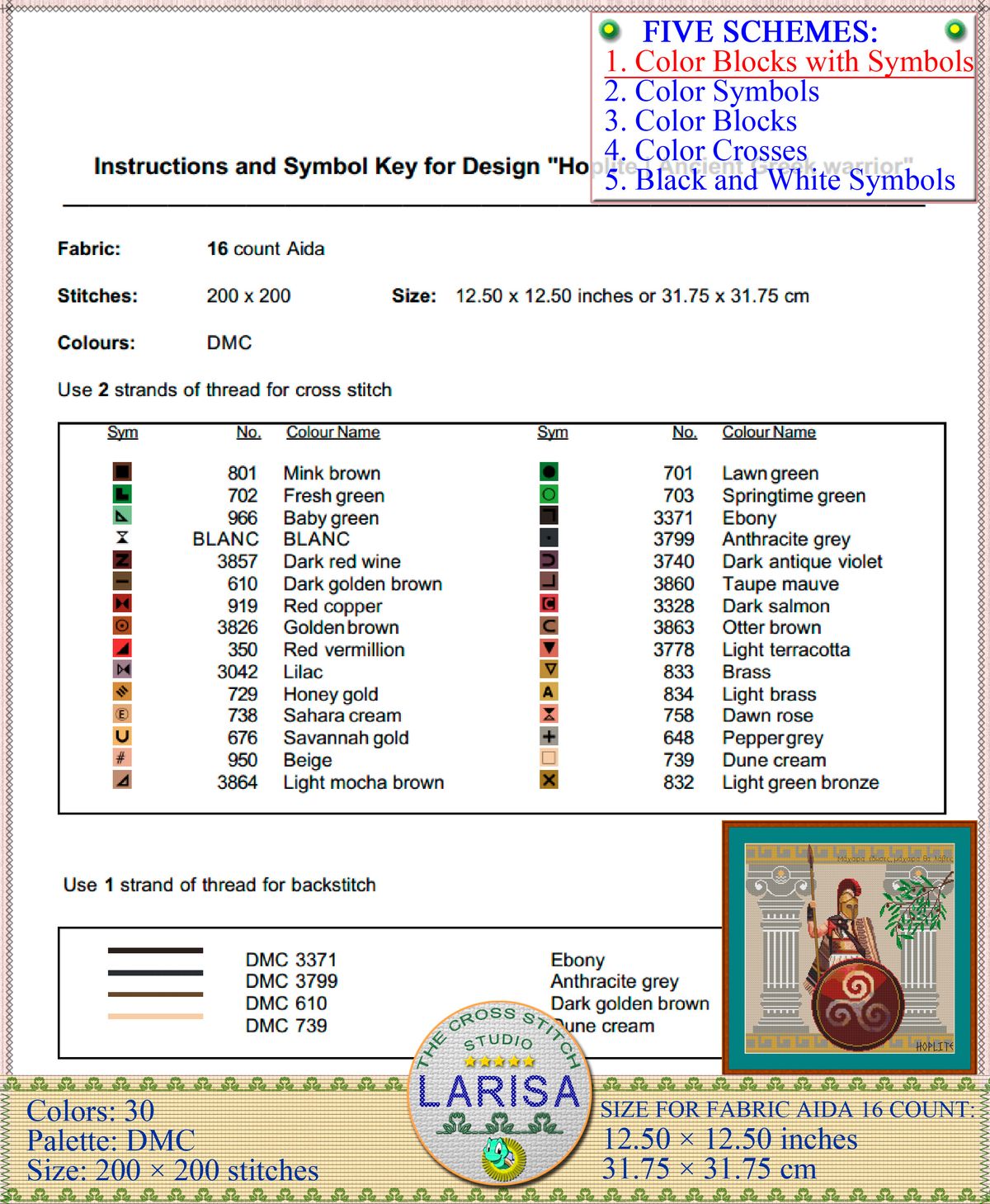Select the 950 Beige hash symbol
This screenshot has height=1204, width=990.
coord(122,758)
